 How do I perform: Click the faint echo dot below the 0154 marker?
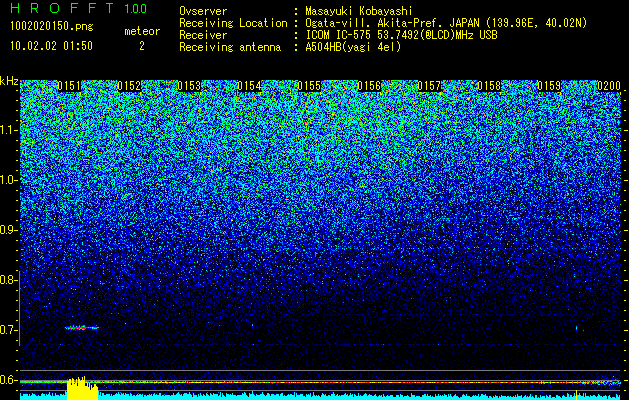(x=252, y=325)
